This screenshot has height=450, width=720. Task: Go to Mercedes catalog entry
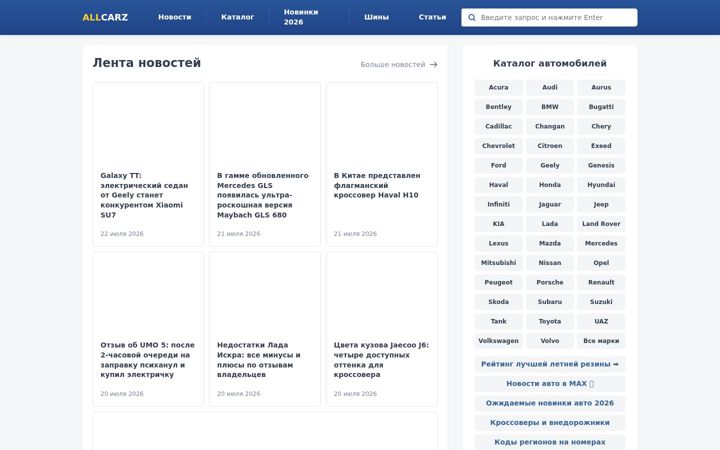pyautogui.click(x=601, y=243)
